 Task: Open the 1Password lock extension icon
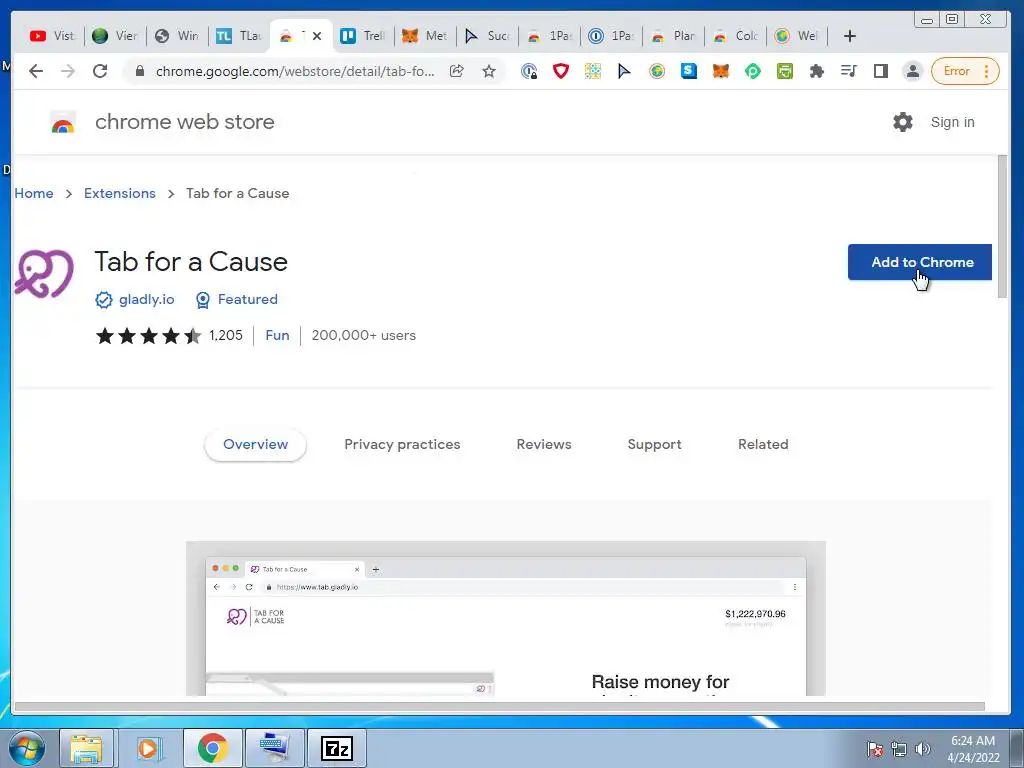(x=529, y=71)
